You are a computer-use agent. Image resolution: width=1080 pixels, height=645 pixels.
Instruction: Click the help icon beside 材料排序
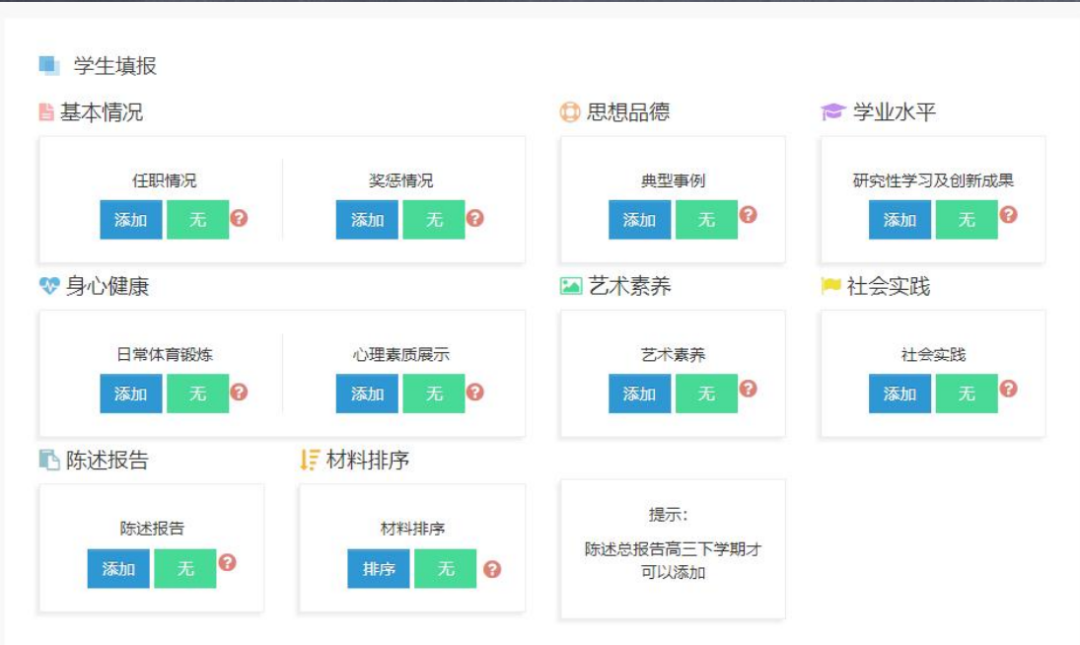[x=491, y=569]
